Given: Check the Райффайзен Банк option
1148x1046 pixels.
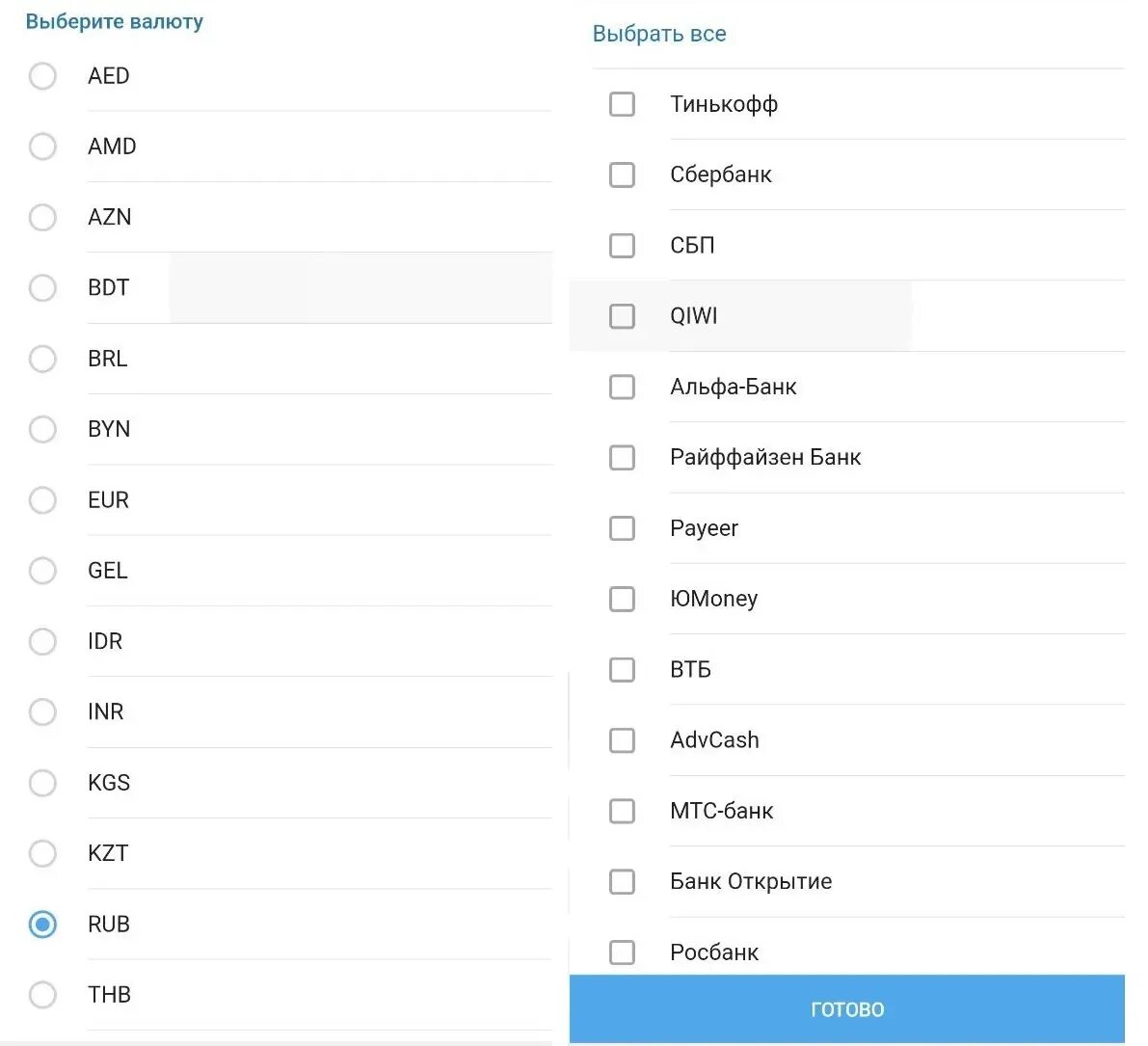Looking at the screenshot, I should 623,458.
